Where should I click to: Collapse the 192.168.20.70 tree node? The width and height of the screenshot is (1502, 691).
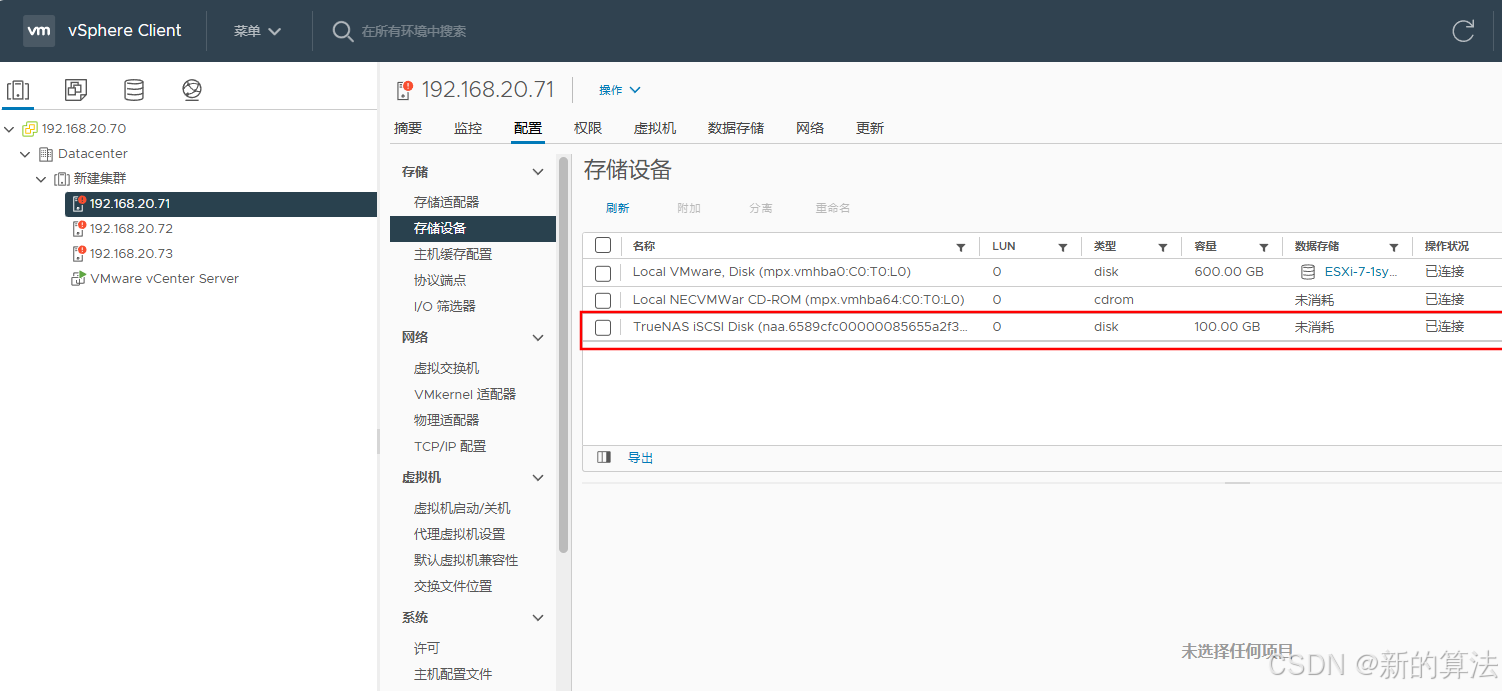point(10,129)
